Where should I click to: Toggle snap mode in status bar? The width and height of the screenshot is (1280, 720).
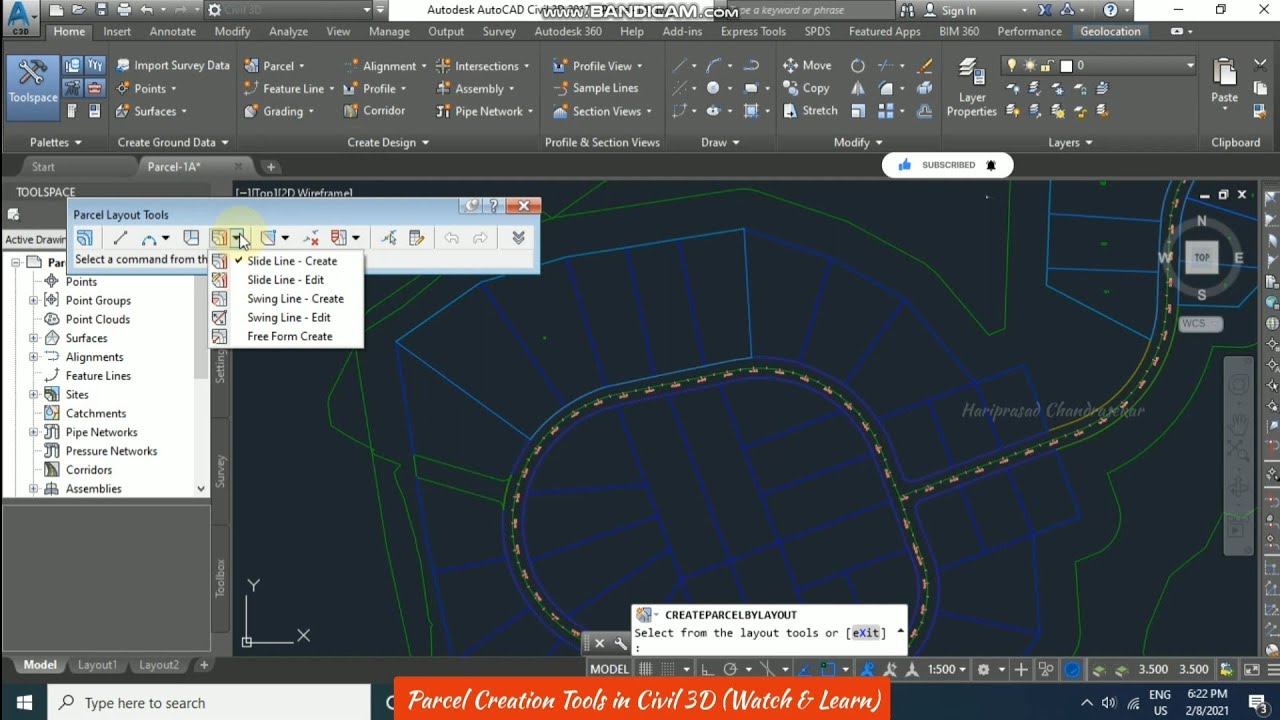tap(666, 669)
